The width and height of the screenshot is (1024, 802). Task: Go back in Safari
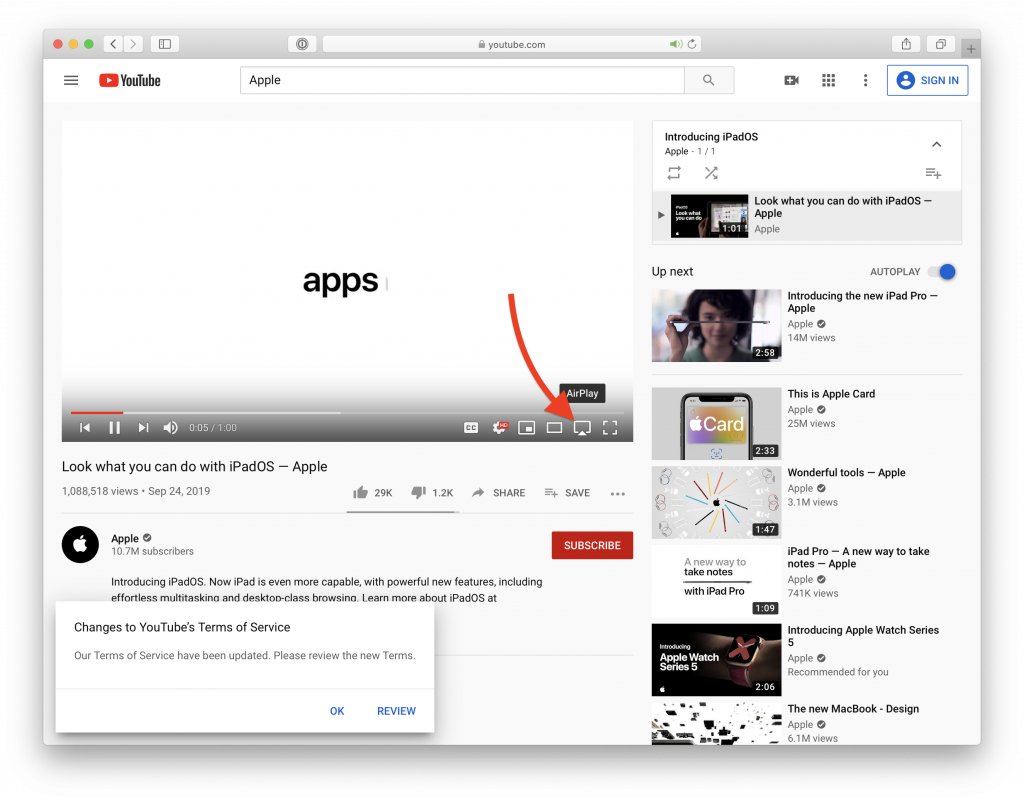tap(113, 44)
